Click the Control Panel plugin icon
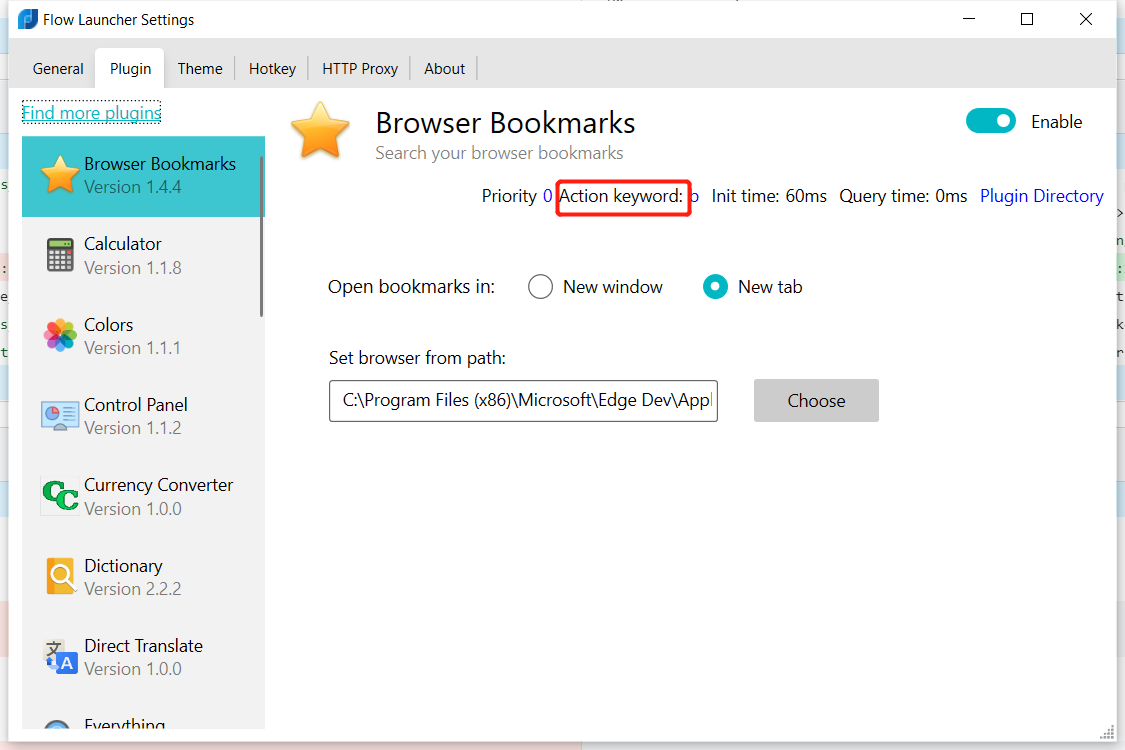The image size is (1125, 750). 60,416
